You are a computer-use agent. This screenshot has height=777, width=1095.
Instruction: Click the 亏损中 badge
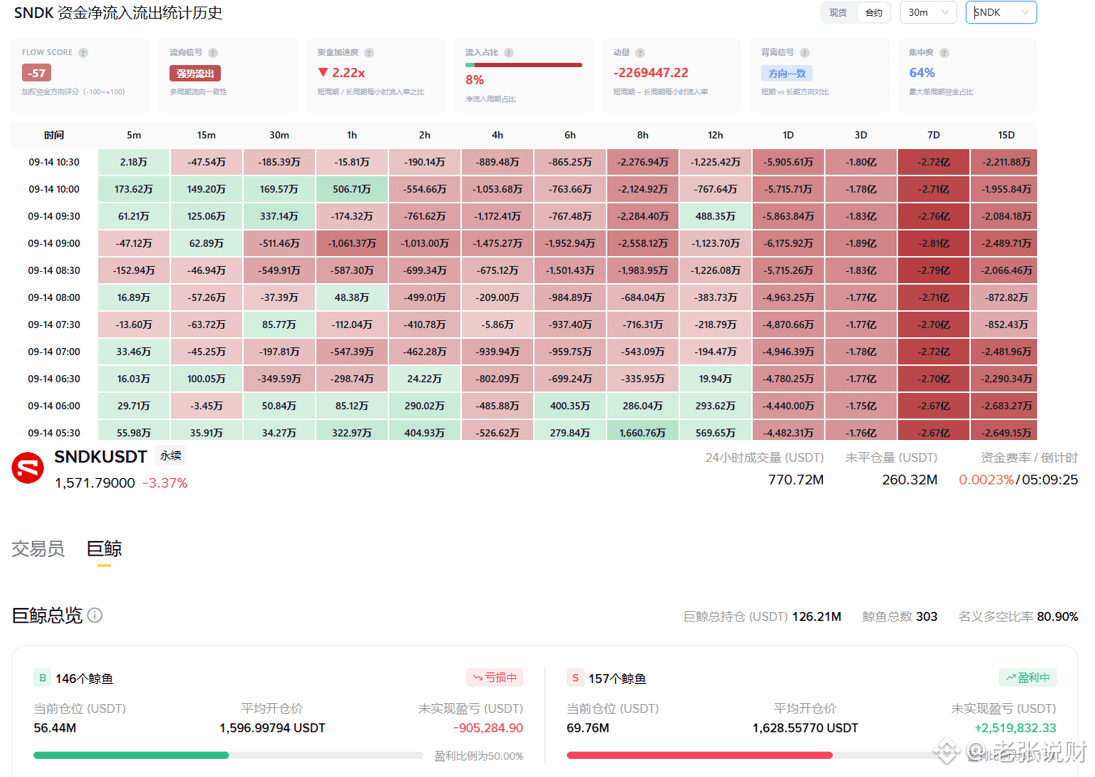pyautogui.click(x=494, y=677)
